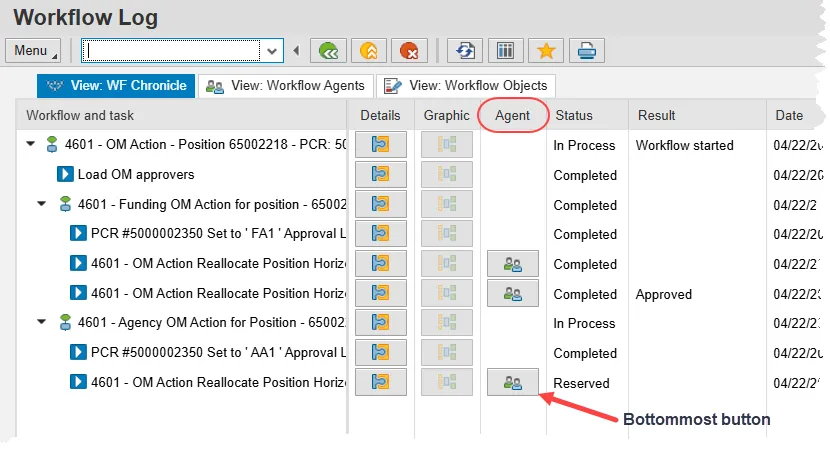Switch to View: WF Chronicle tab

click(116, 86)
